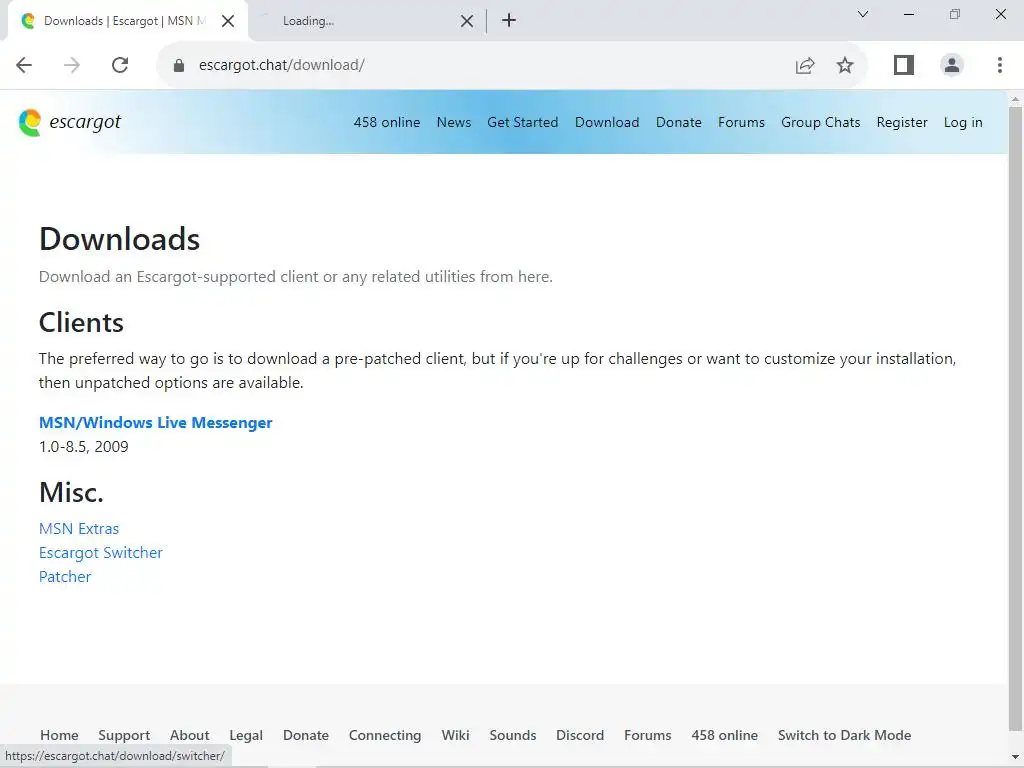
Task: Click About in the footer
Action: [x=189, y=735]
